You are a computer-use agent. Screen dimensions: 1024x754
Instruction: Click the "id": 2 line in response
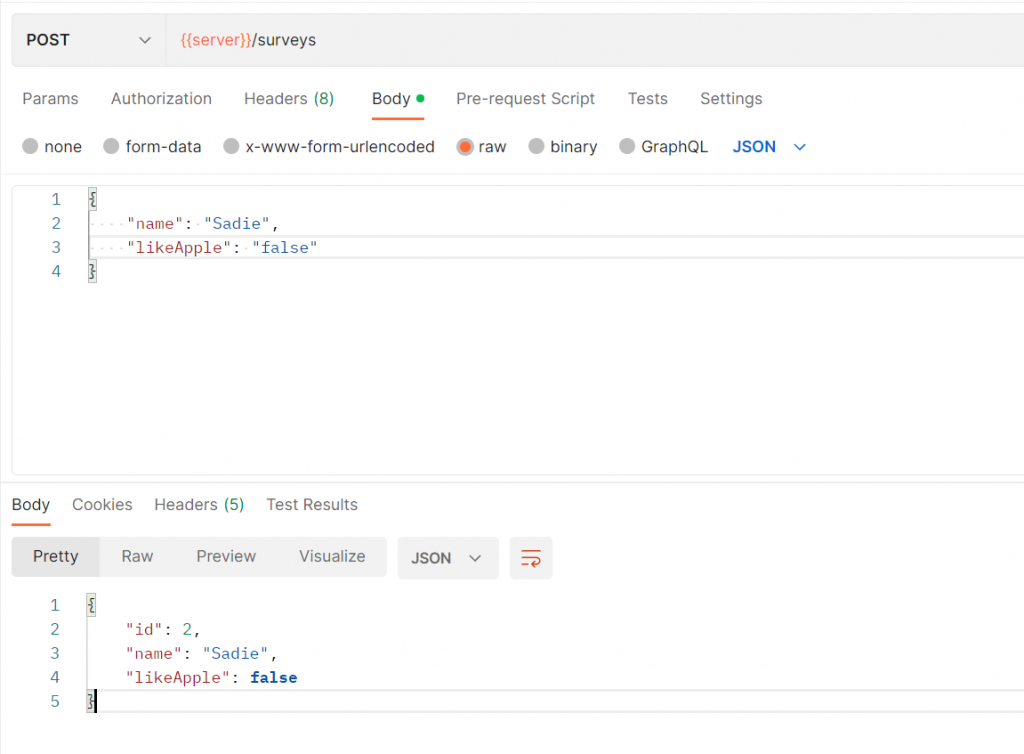163,630
